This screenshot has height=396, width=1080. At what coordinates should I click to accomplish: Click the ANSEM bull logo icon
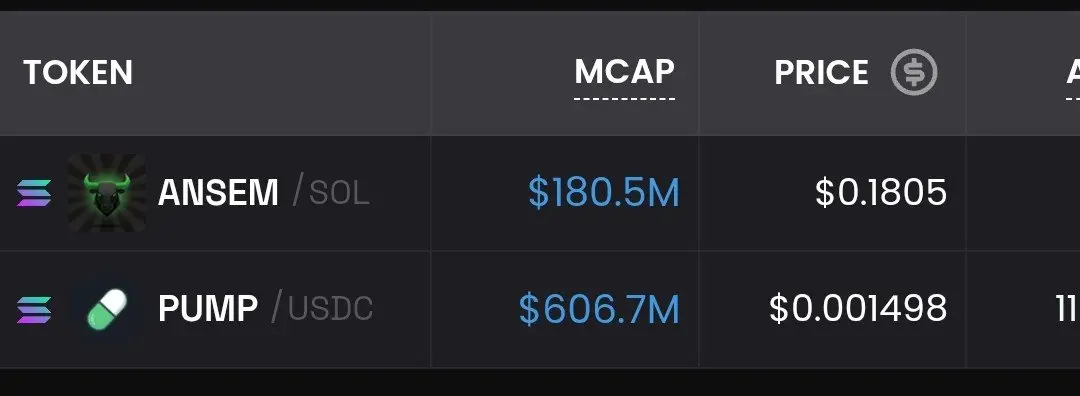[107, 193]
